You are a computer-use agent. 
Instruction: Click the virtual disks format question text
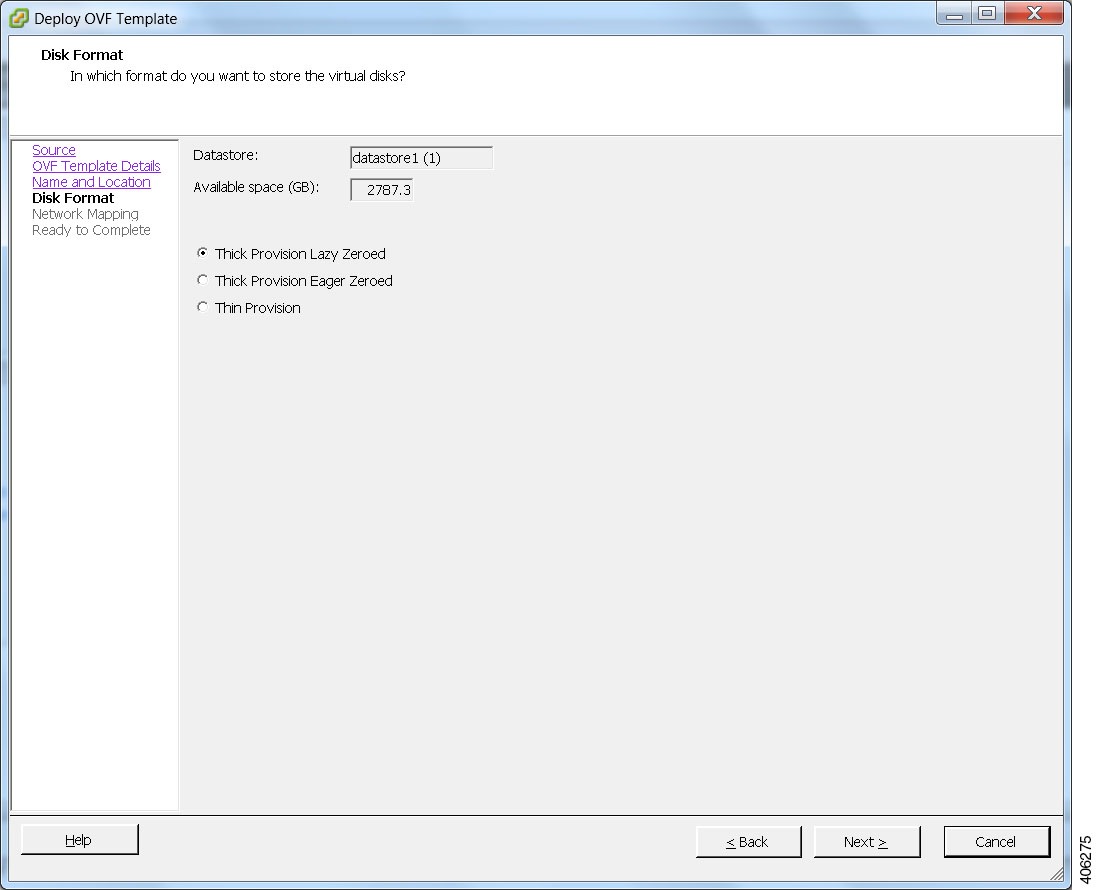[237, 76]
